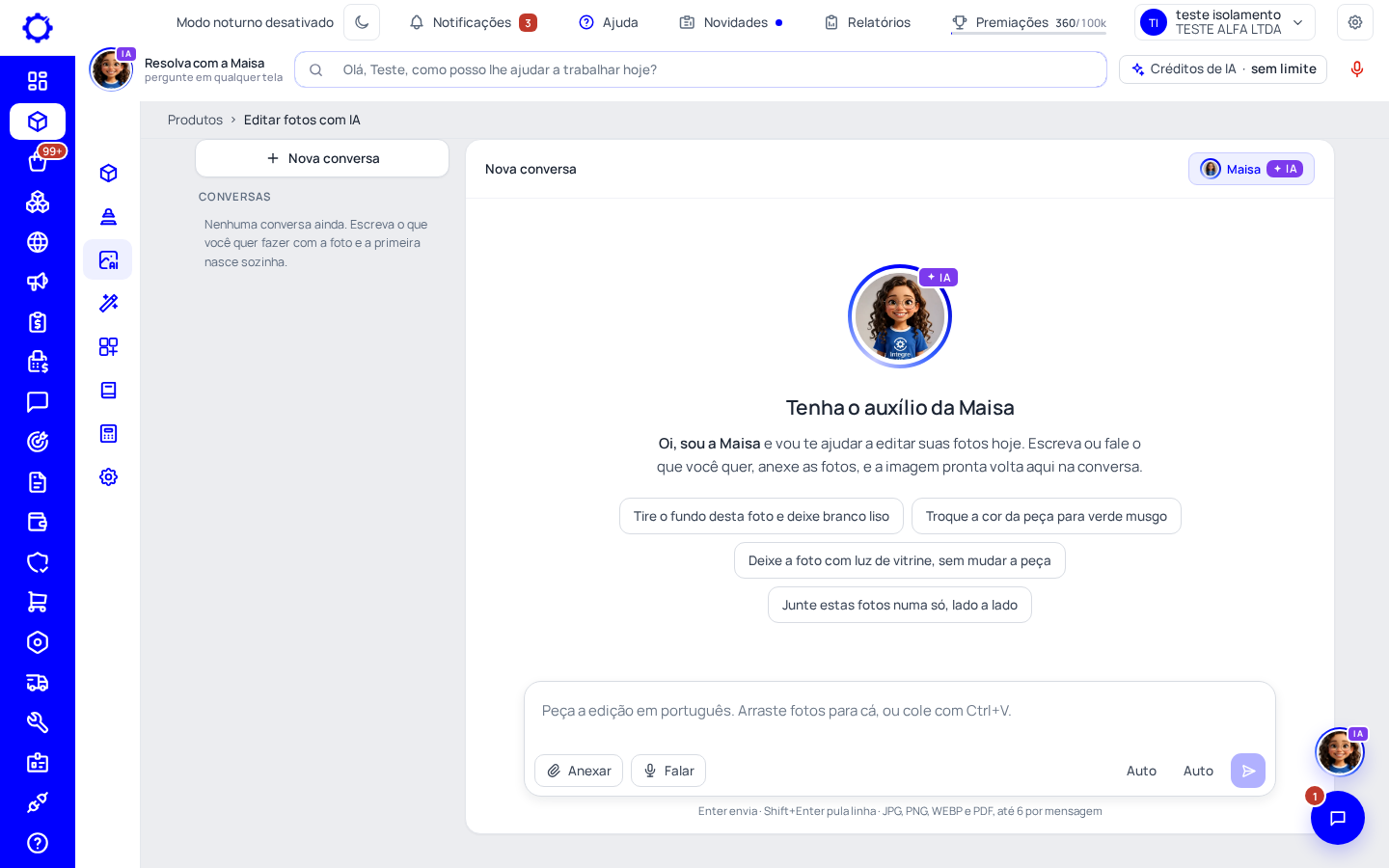Choose suggestion Troque a cor da peça

tap(1047, 516)
